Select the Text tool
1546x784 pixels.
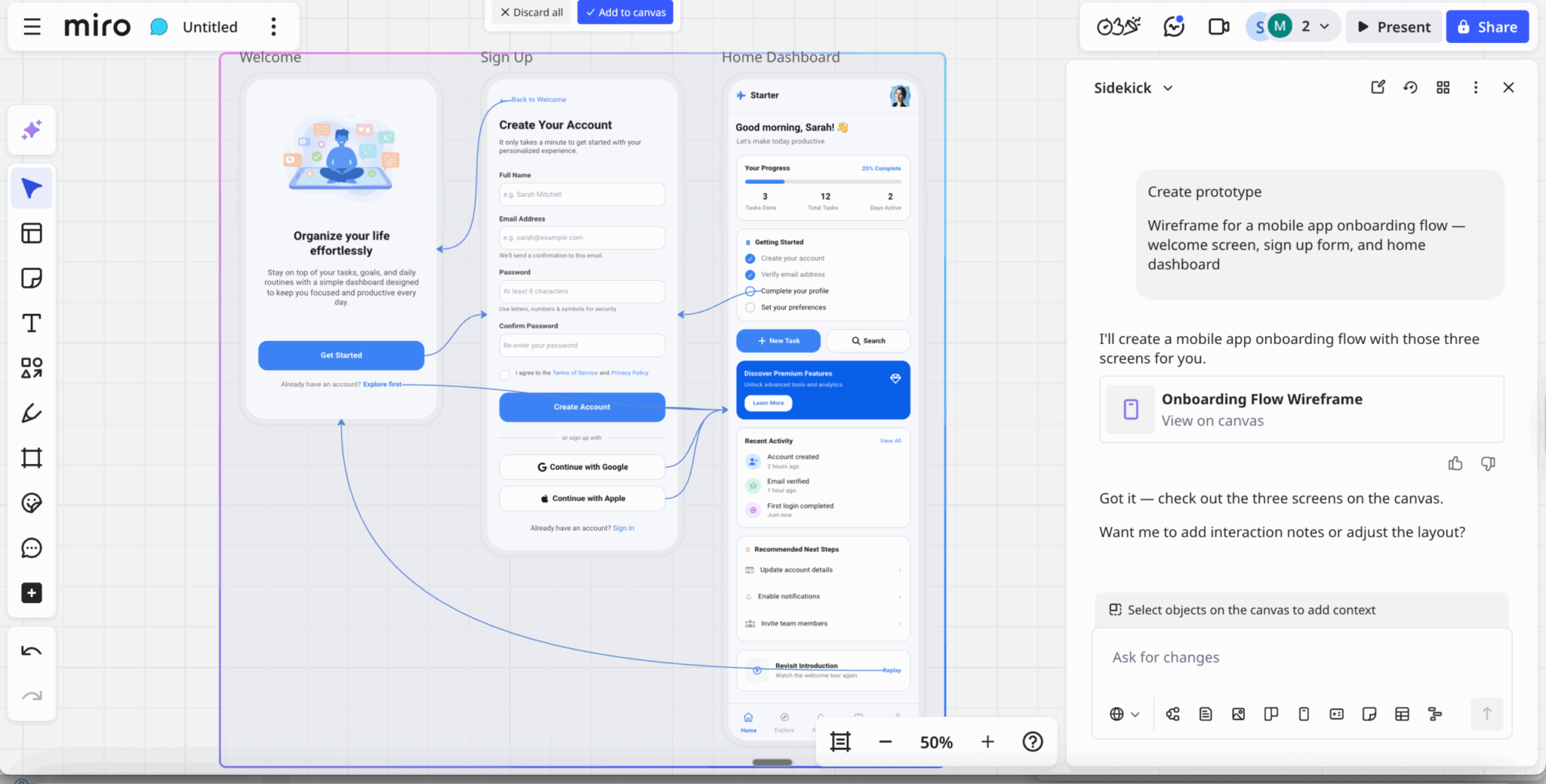(32, 323)
